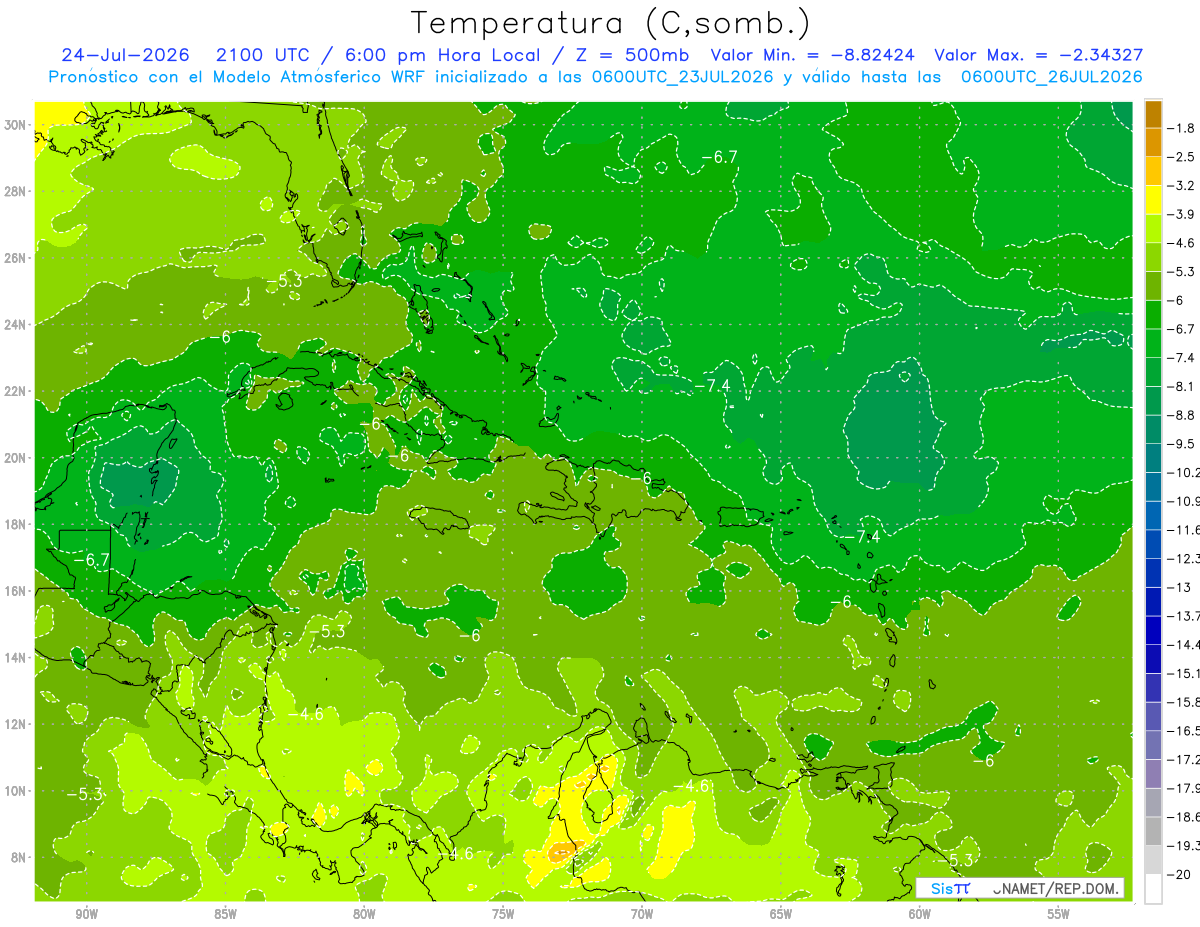Click the -1.8 colorbar label

coord(1183,128)
